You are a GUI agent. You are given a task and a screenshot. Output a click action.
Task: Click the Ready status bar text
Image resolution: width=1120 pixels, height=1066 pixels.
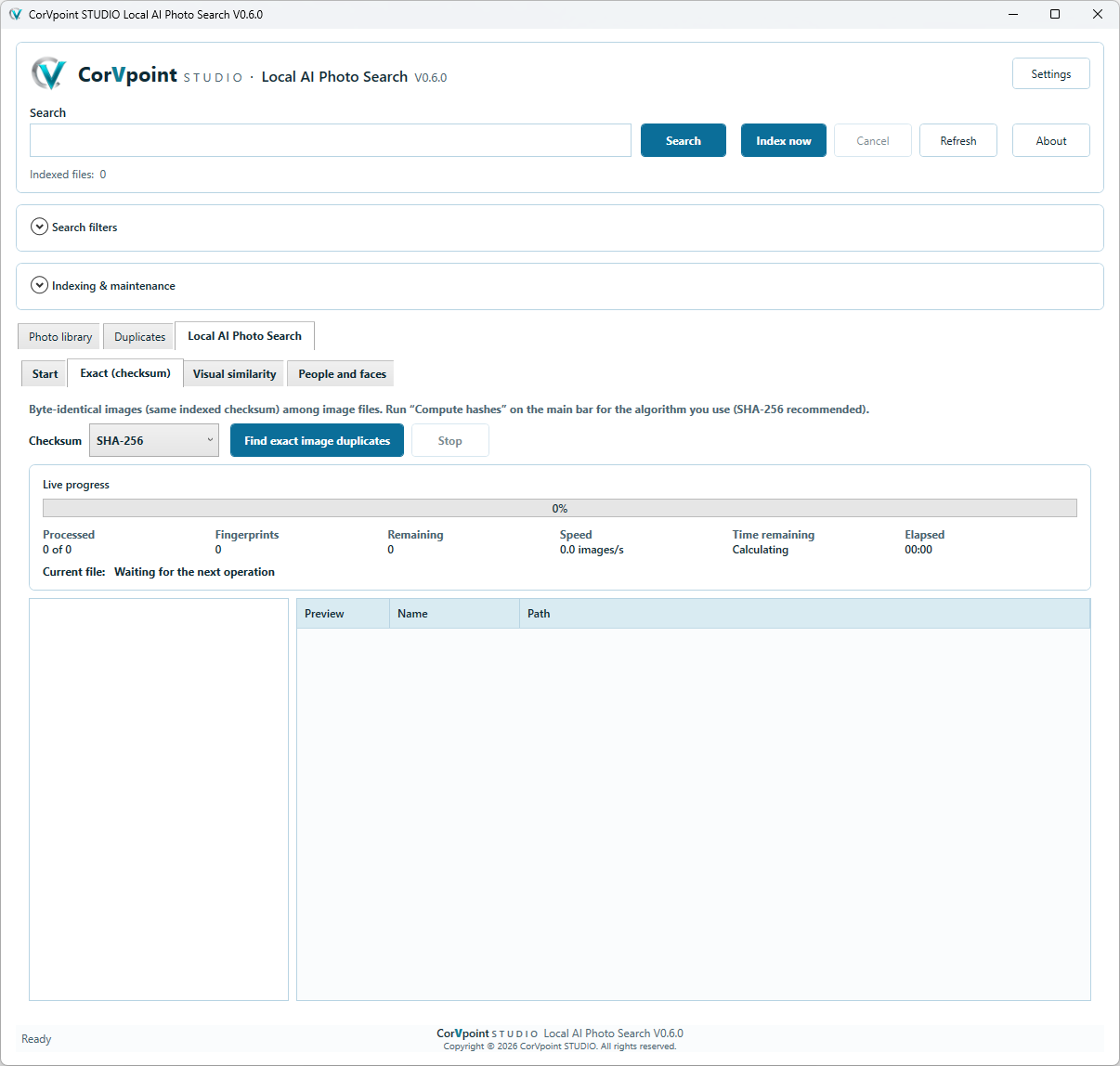(36, 1038)
